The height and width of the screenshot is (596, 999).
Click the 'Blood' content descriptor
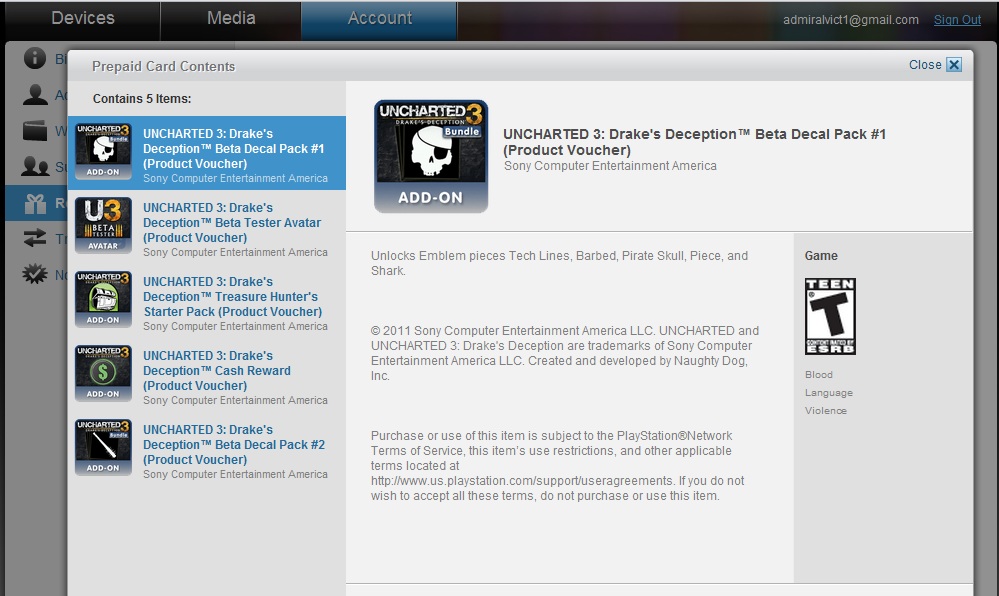tap(819, 375)
